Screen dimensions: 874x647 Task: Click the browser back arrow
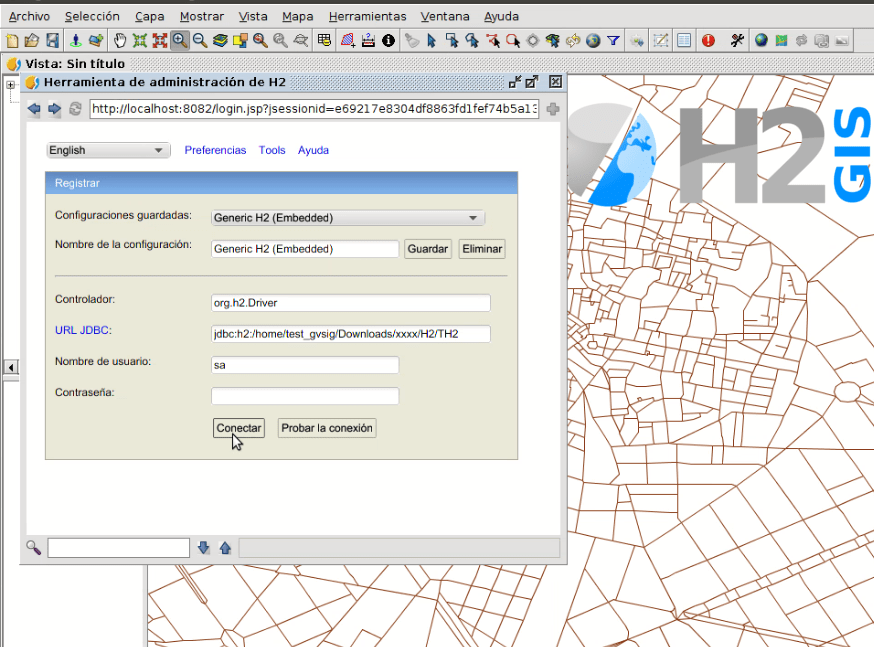pyautogui.click(x=34, y=109)
